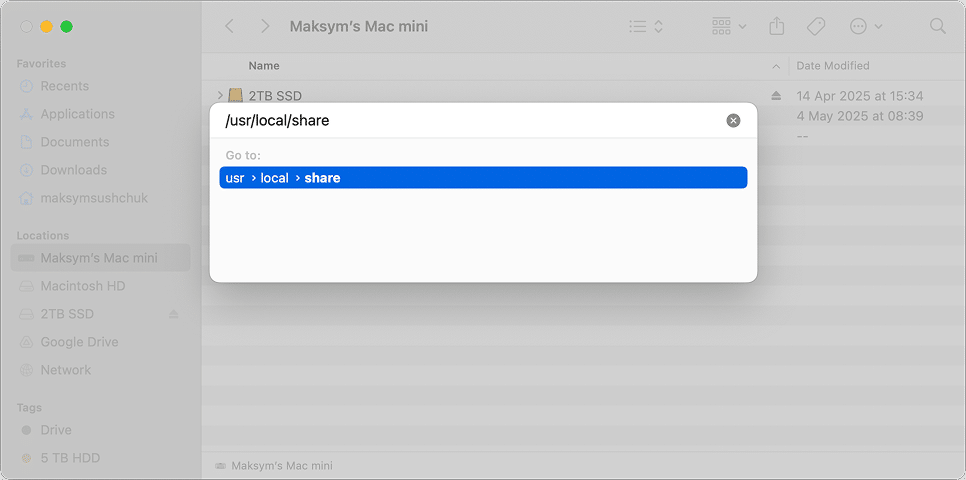Click the Tags icon in the toolbar
Screen dimensions: 966x480
pos(816,26)
